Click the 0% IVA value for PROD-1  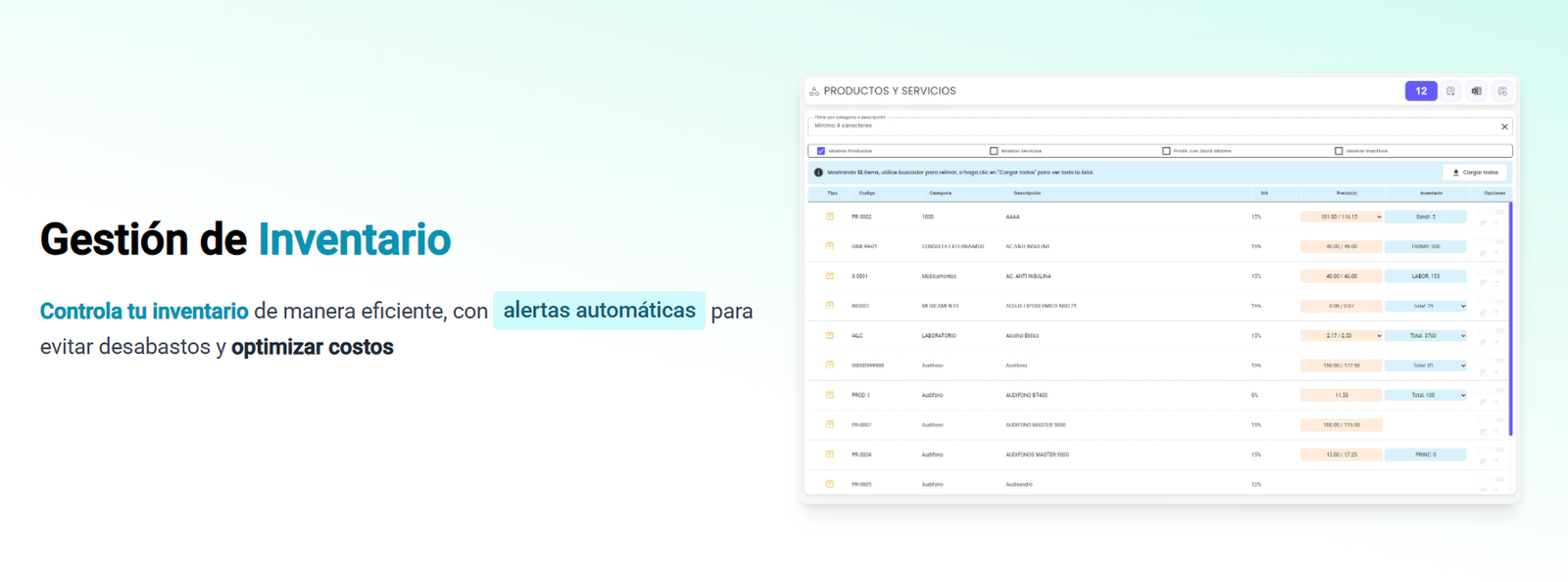click(1254, 395)
